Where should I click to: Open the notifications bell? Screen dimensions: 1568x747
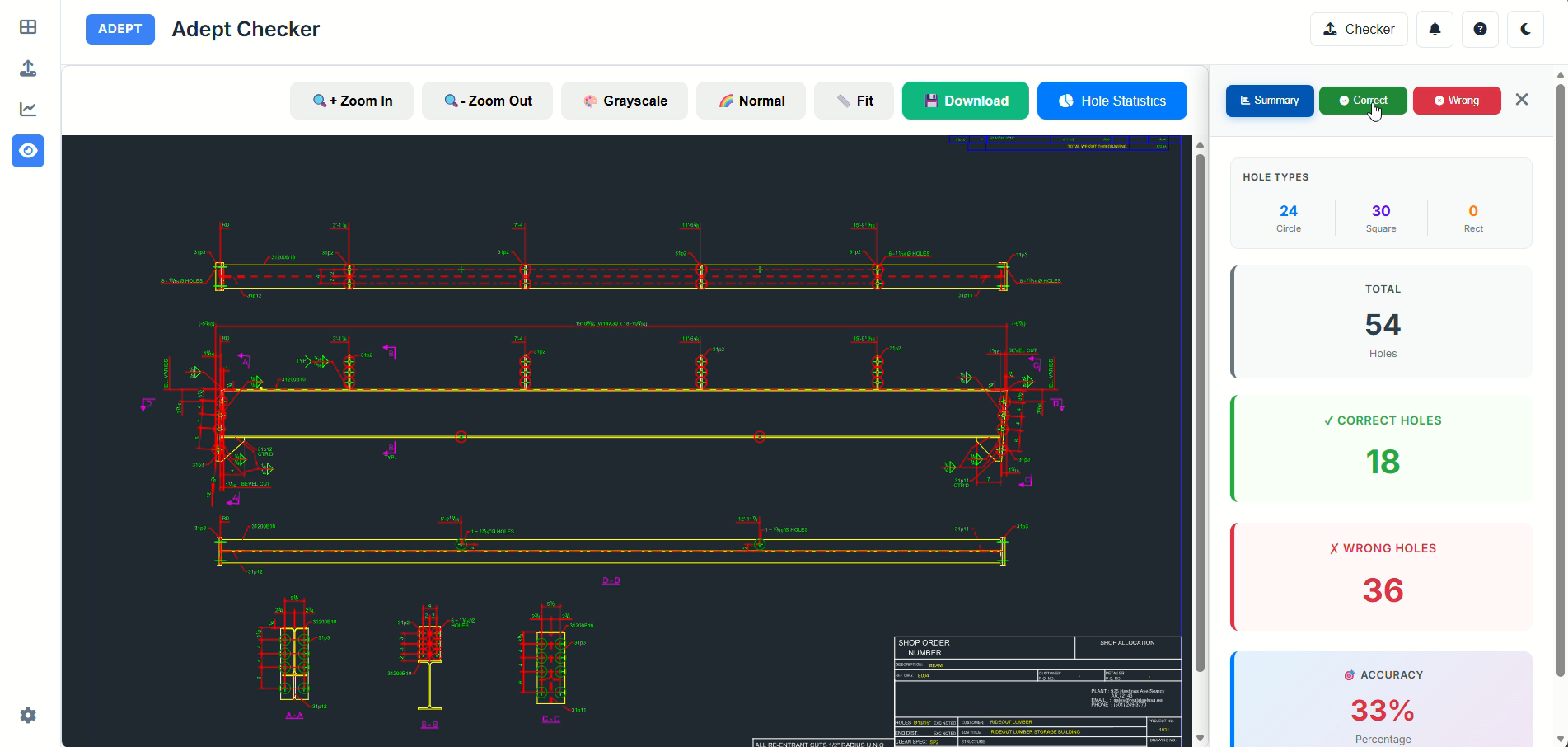[1435, 29]
